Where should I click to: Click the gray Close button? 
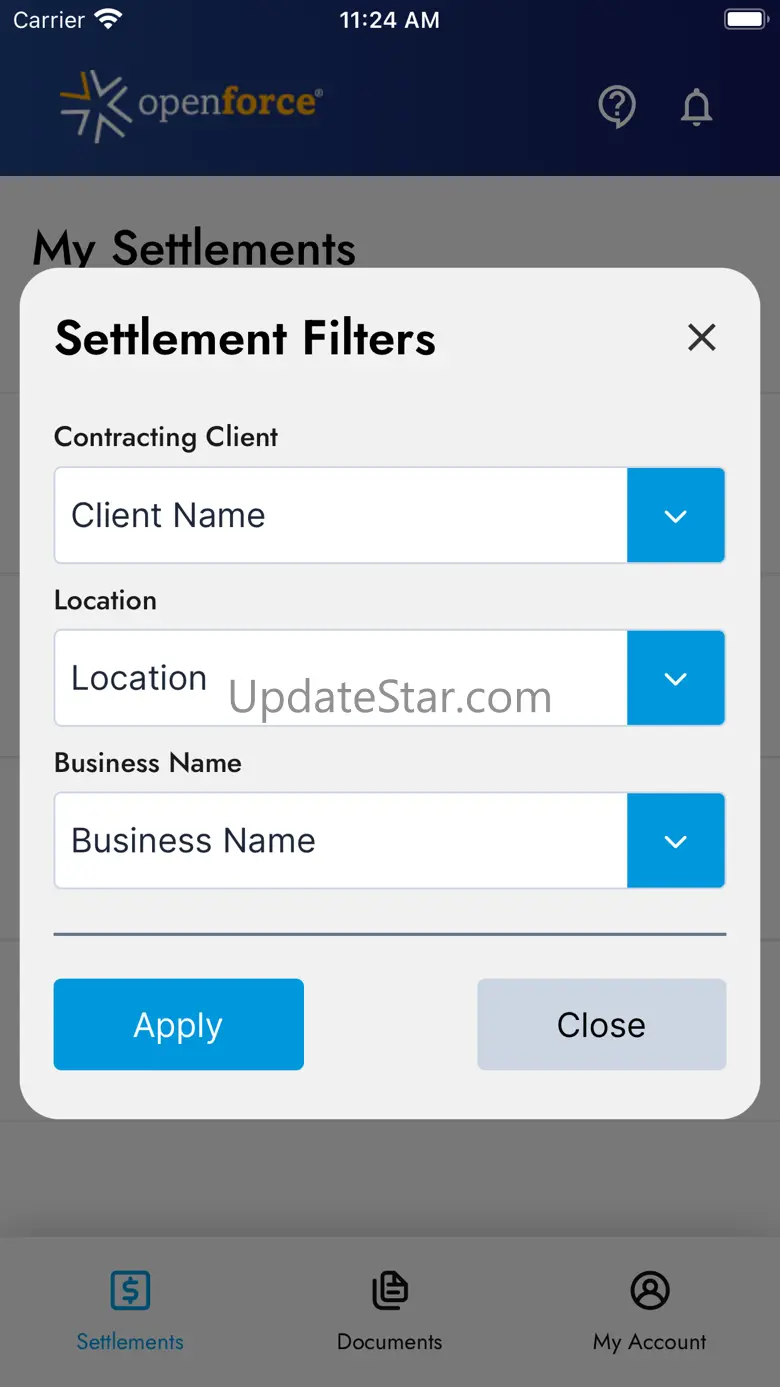coord(602,1025)
